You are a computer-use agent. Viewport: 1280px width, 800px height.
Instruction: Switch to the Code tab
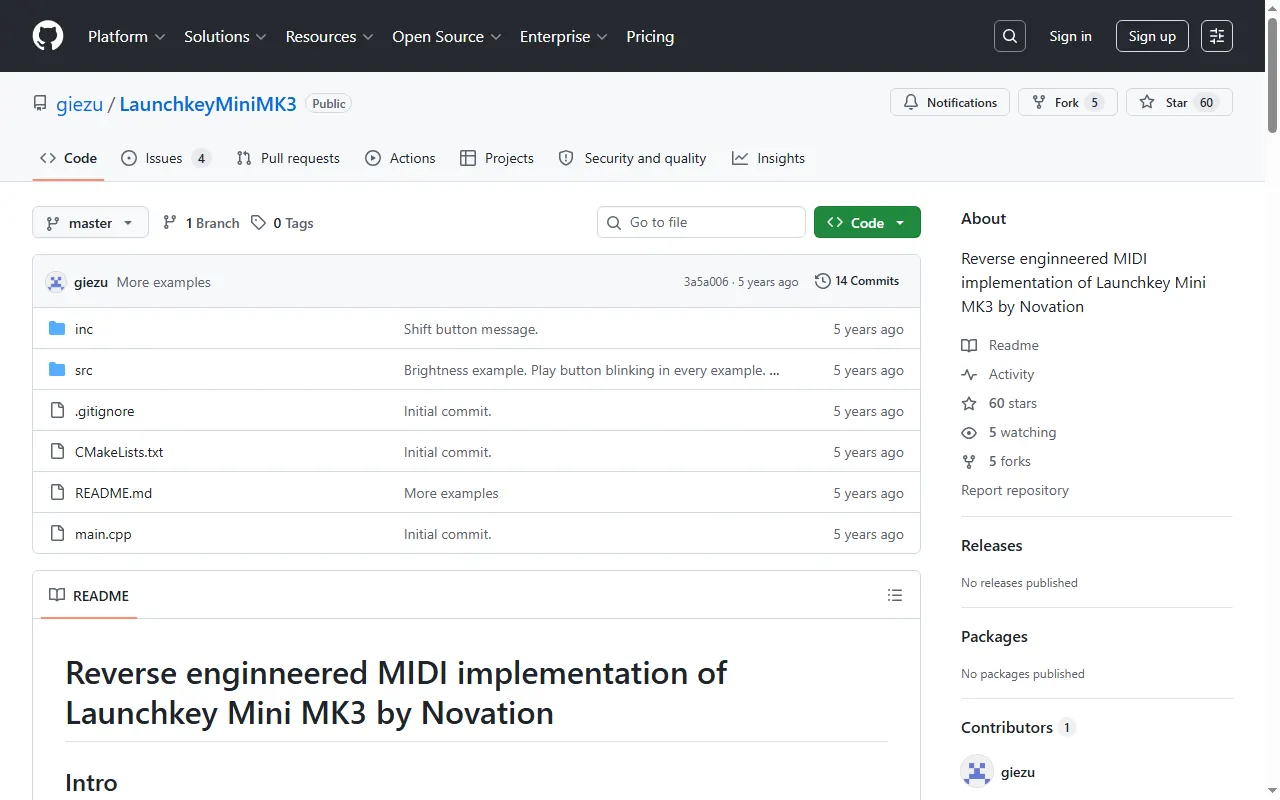(68, 158)
